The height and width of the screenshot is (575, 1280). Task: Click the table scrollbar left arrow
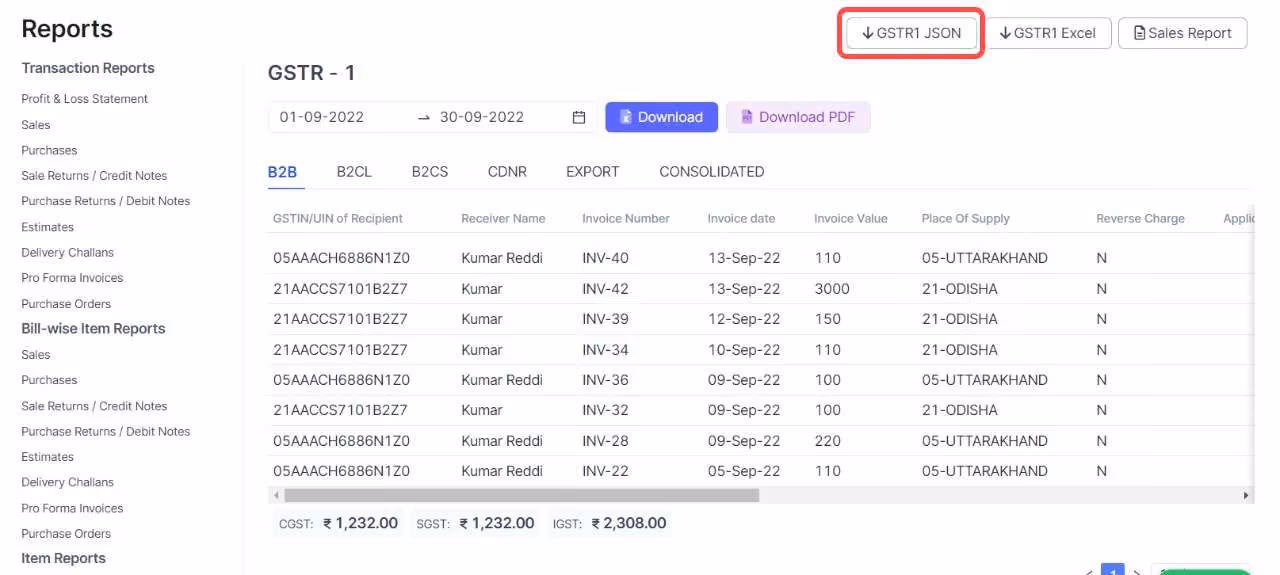tap(275, 495)
